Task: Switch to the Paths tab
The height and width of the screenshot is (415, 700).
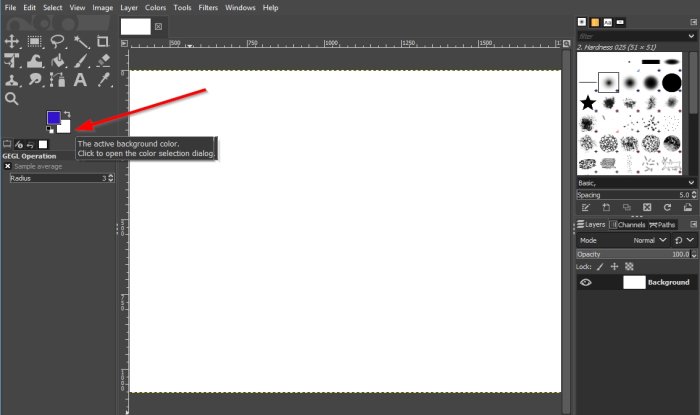Action: [x=662, y=224]
